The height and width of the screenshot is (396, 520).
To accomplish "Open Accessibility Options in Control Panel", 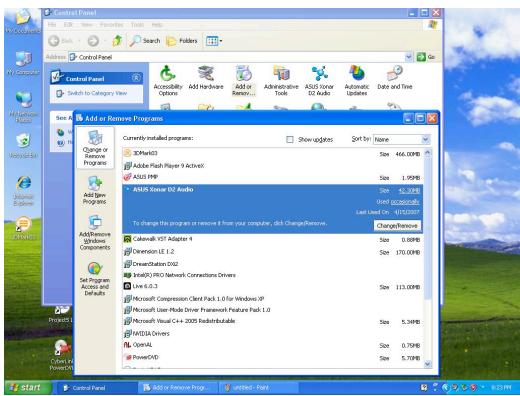I will coord(168,80).
